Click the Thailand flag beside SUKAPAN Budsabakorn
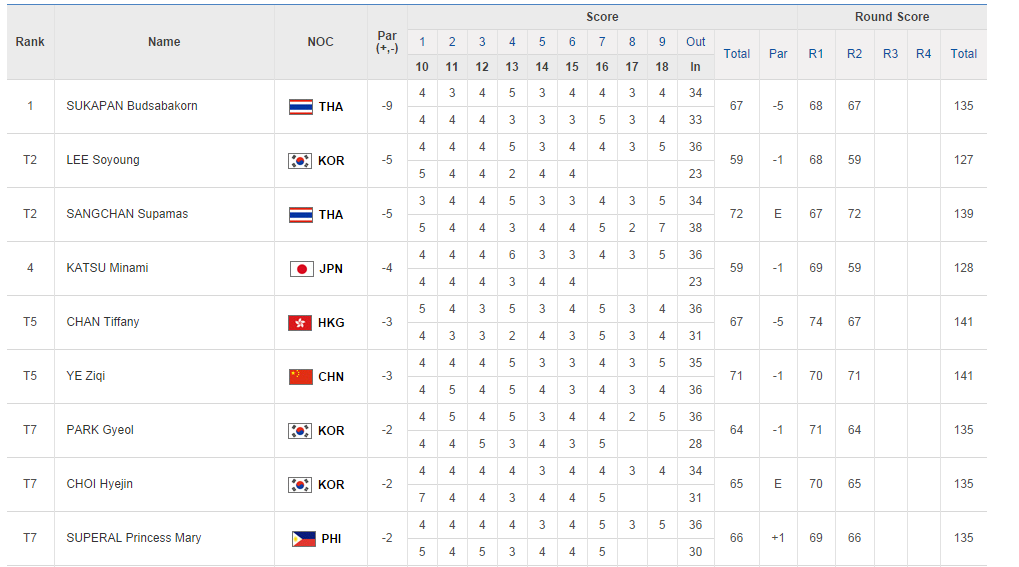This screenshot has height=567, width=1019. [x=300, y=107]
